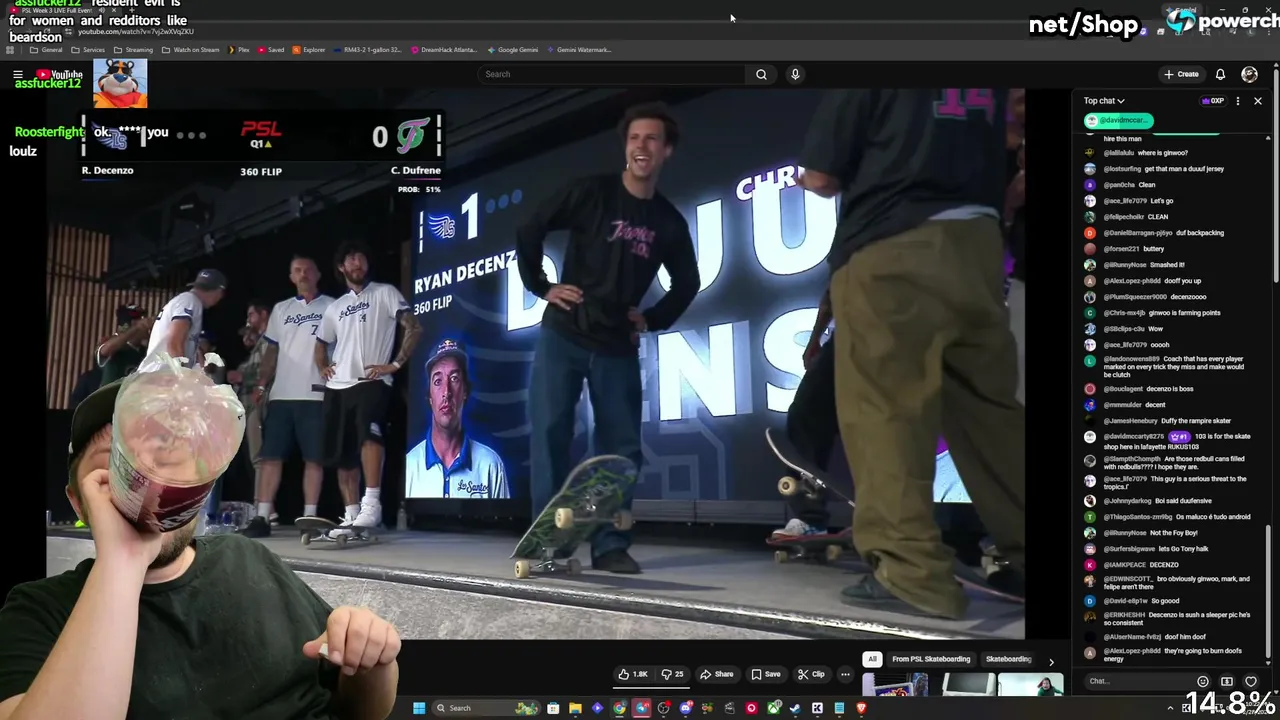Like the video (1.8K)

(633, 674)
